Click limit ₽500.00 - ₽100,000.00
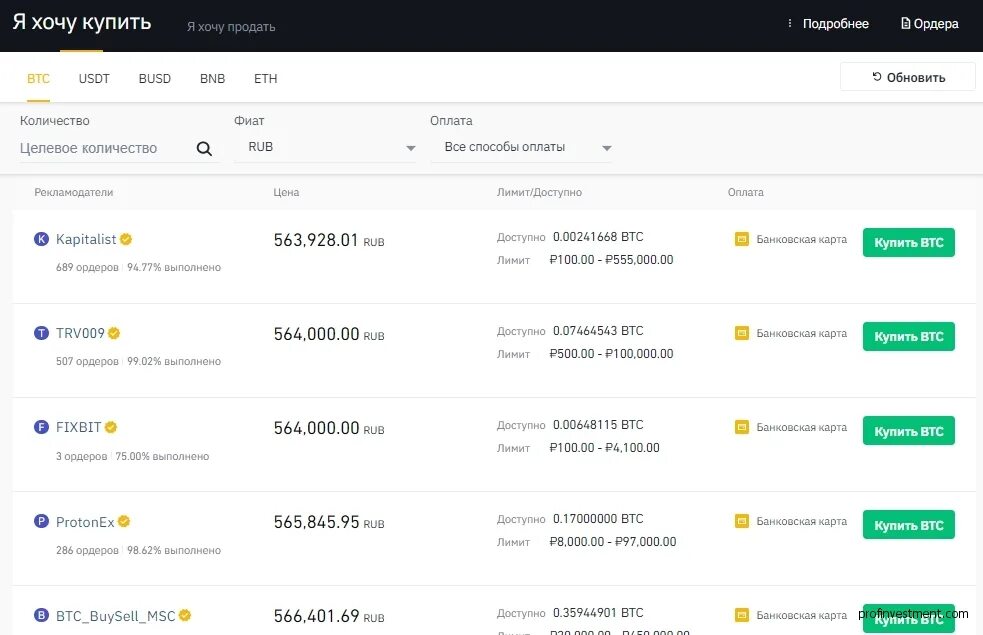983x635 pixels. pos(611,354)
